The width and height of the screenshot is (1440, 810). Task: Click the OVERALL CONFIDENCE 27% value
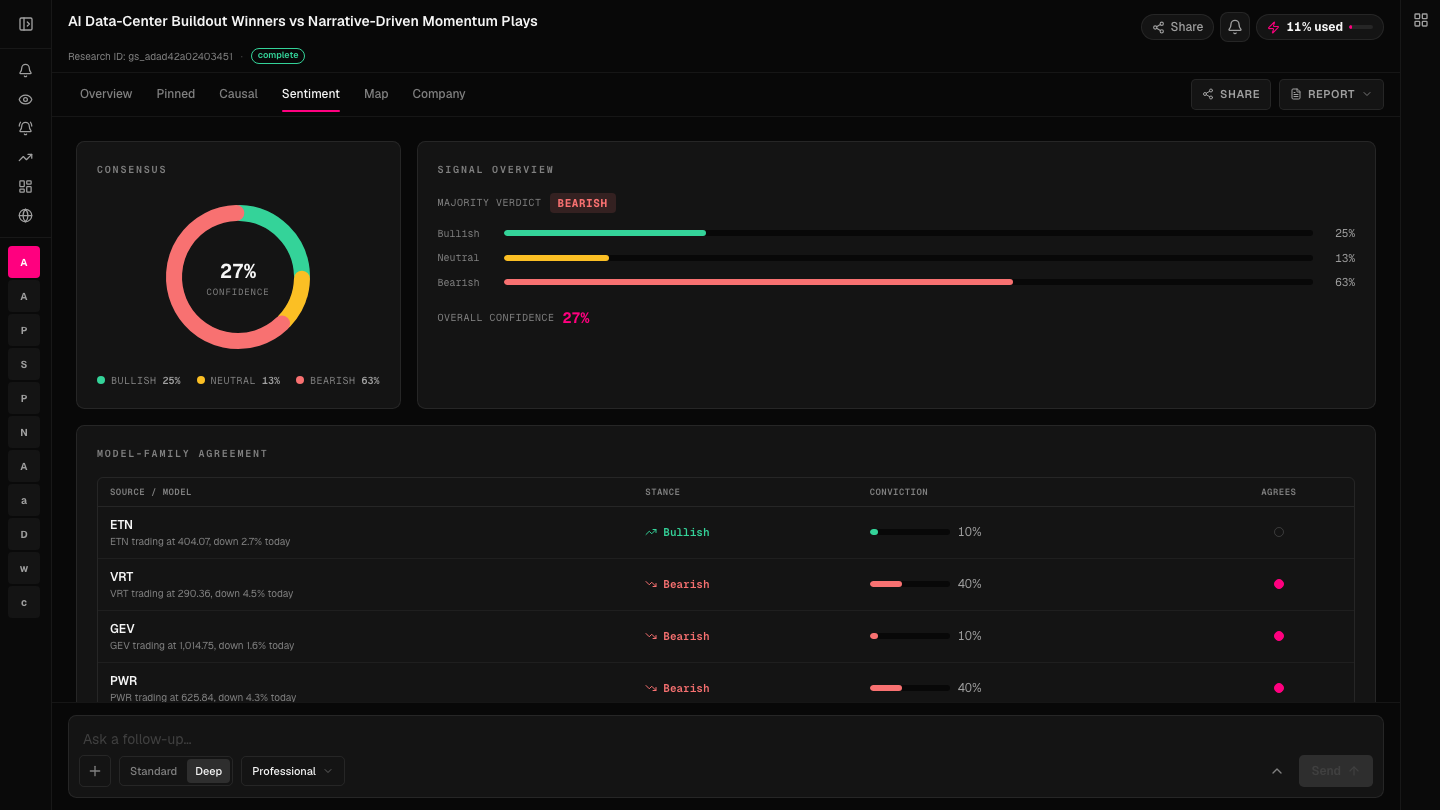pyautogui.click(x=576, y=318)
